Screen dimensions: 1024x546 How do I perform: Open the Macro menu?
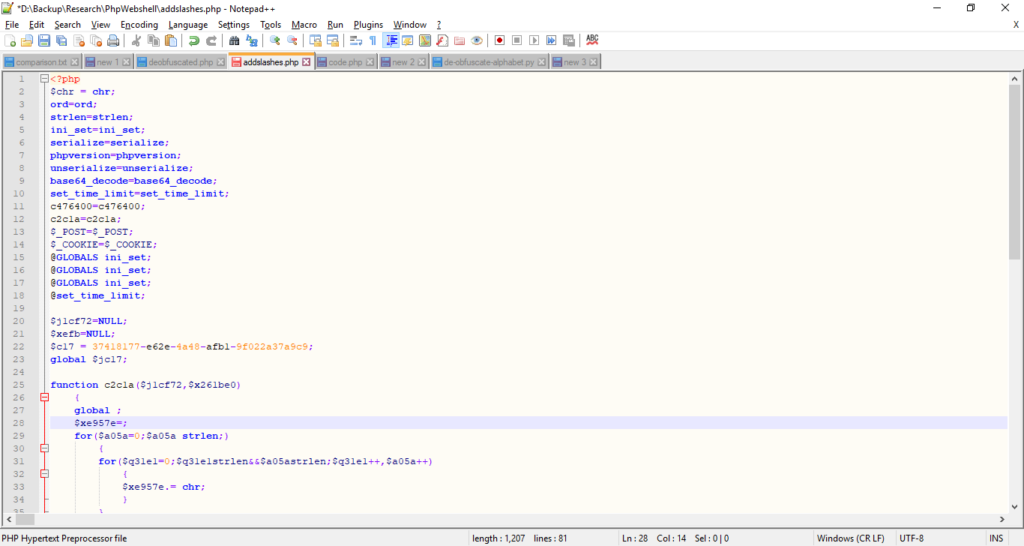point(304,25)
